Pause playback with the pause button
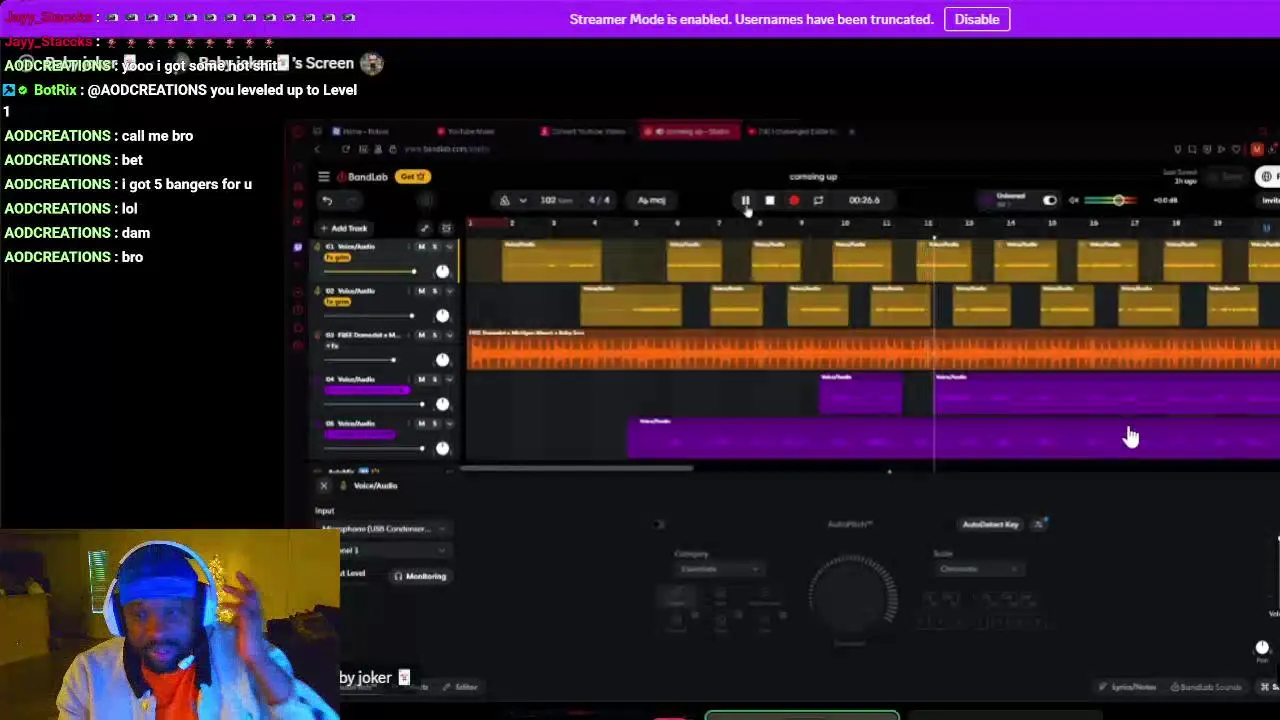1280x720 pixels. [745, 200]
